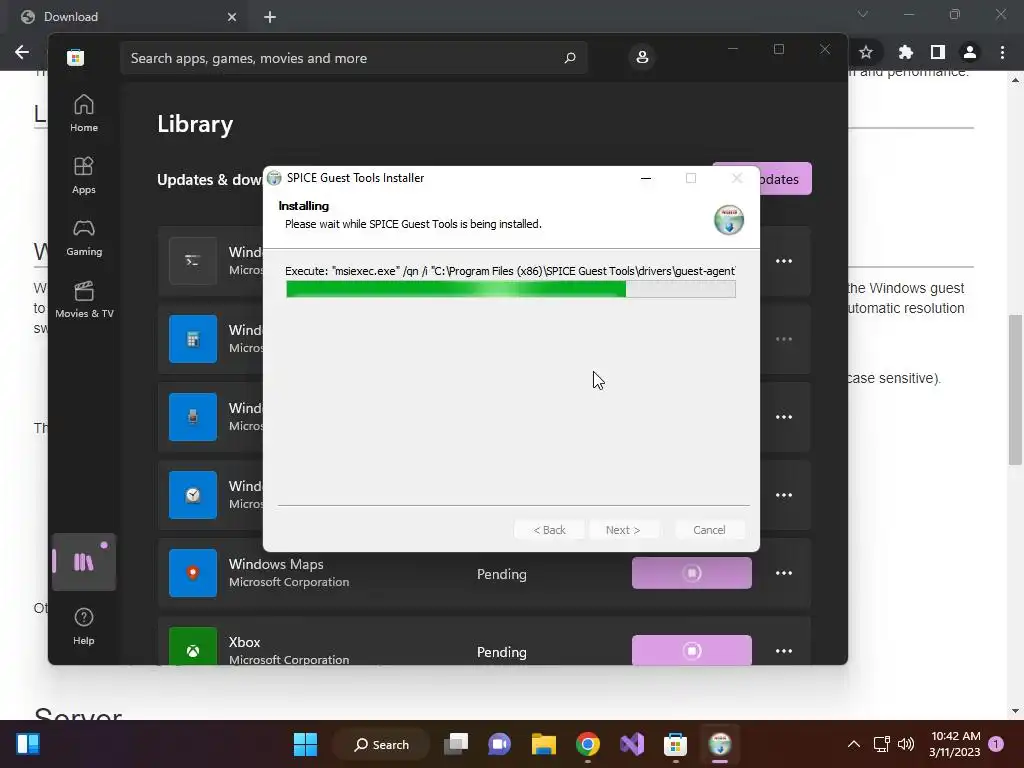Open Task View on taskbar

[x=456, y=744]
